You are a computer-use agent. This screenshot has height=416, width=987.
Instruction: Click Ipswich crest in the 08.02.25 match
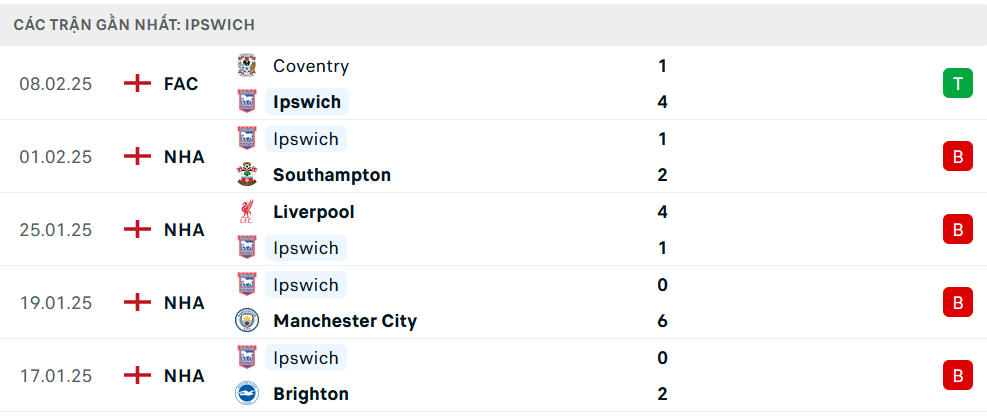(246, 102)
